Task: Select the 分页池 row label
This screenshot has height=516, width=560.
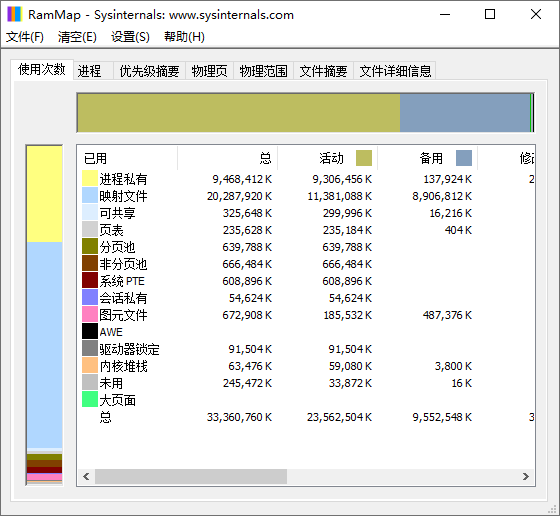Action: point(118,247)
